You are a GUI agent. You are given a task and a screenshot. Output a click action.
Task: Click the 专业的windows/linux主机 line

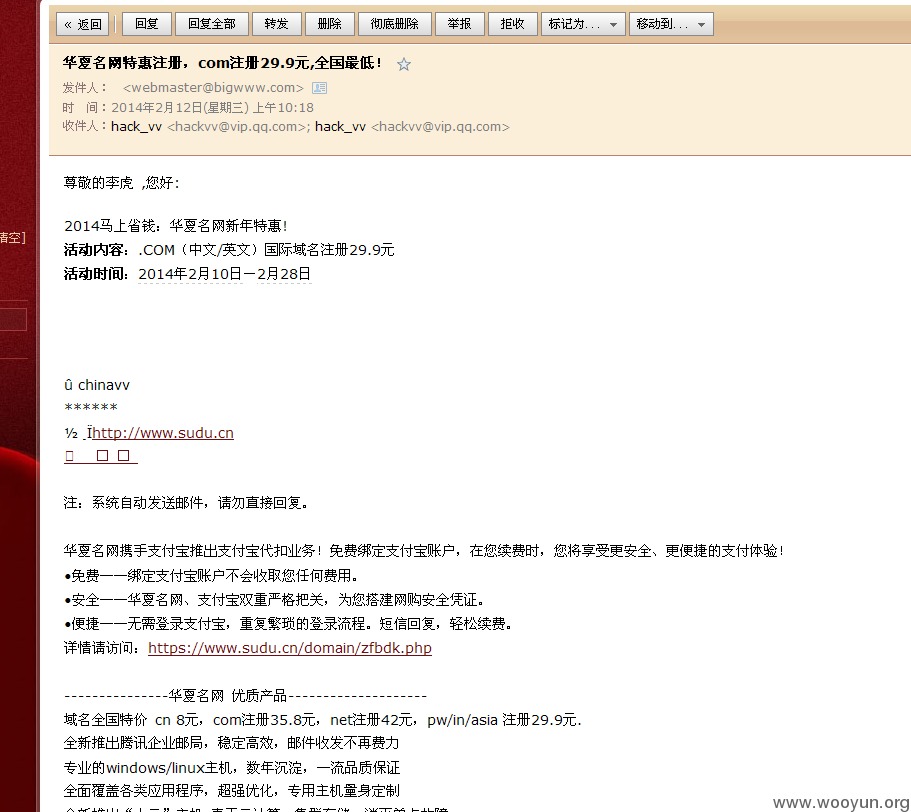tap(232, 767)
